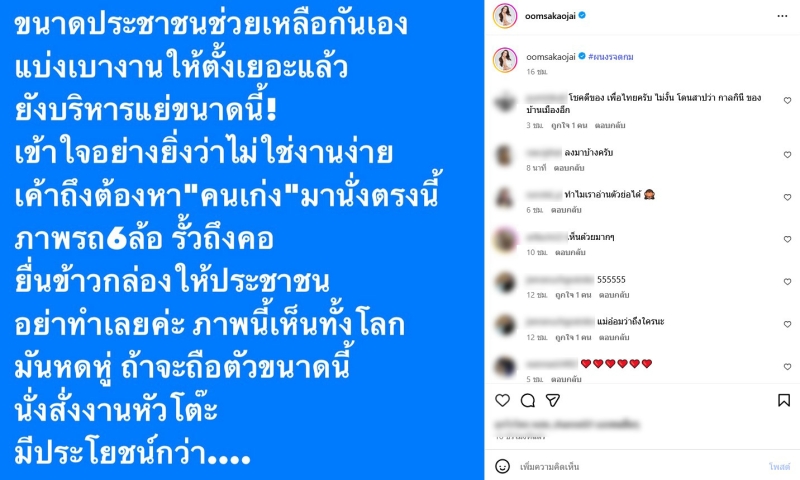This screenshot has height=480, width=800.
Task: Like the comment ลงมาบ้างครับ
Action: point(787,155)
